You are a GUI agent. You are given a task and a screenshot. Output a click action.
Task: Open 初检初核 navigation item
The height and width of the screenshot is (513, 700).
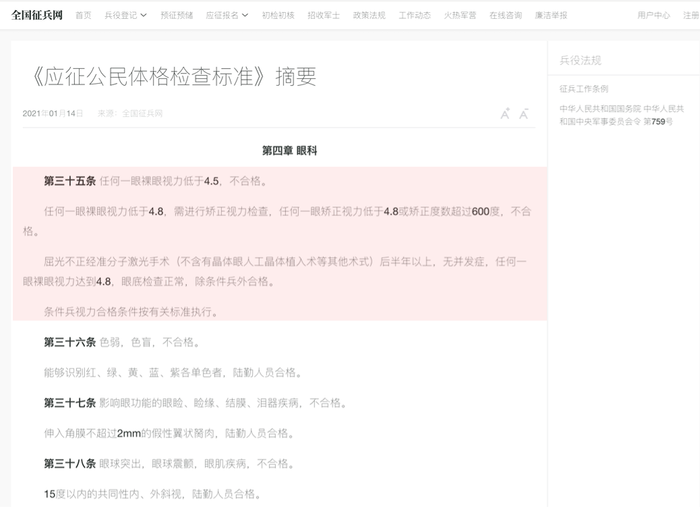278,15
